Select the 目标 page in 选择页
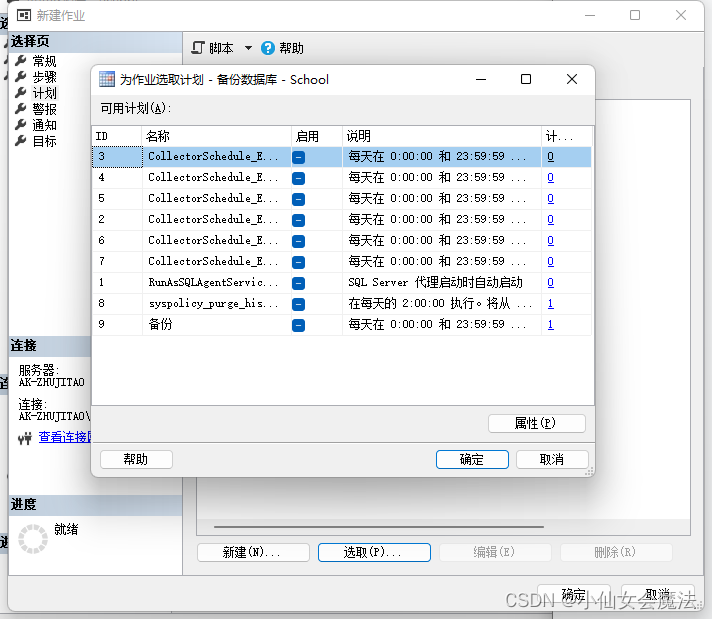The image size is (712, 619). point(44,141)
